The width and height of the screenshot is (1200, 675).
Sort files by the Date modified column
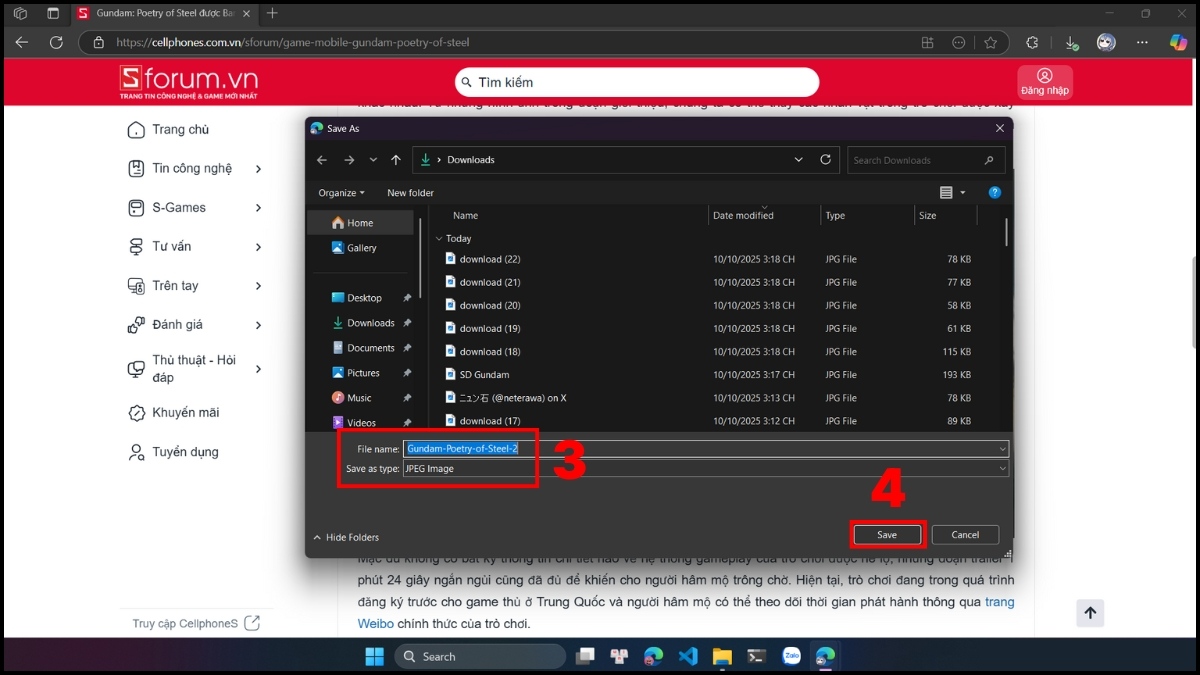pyautogui.click(x=742, y=215)
